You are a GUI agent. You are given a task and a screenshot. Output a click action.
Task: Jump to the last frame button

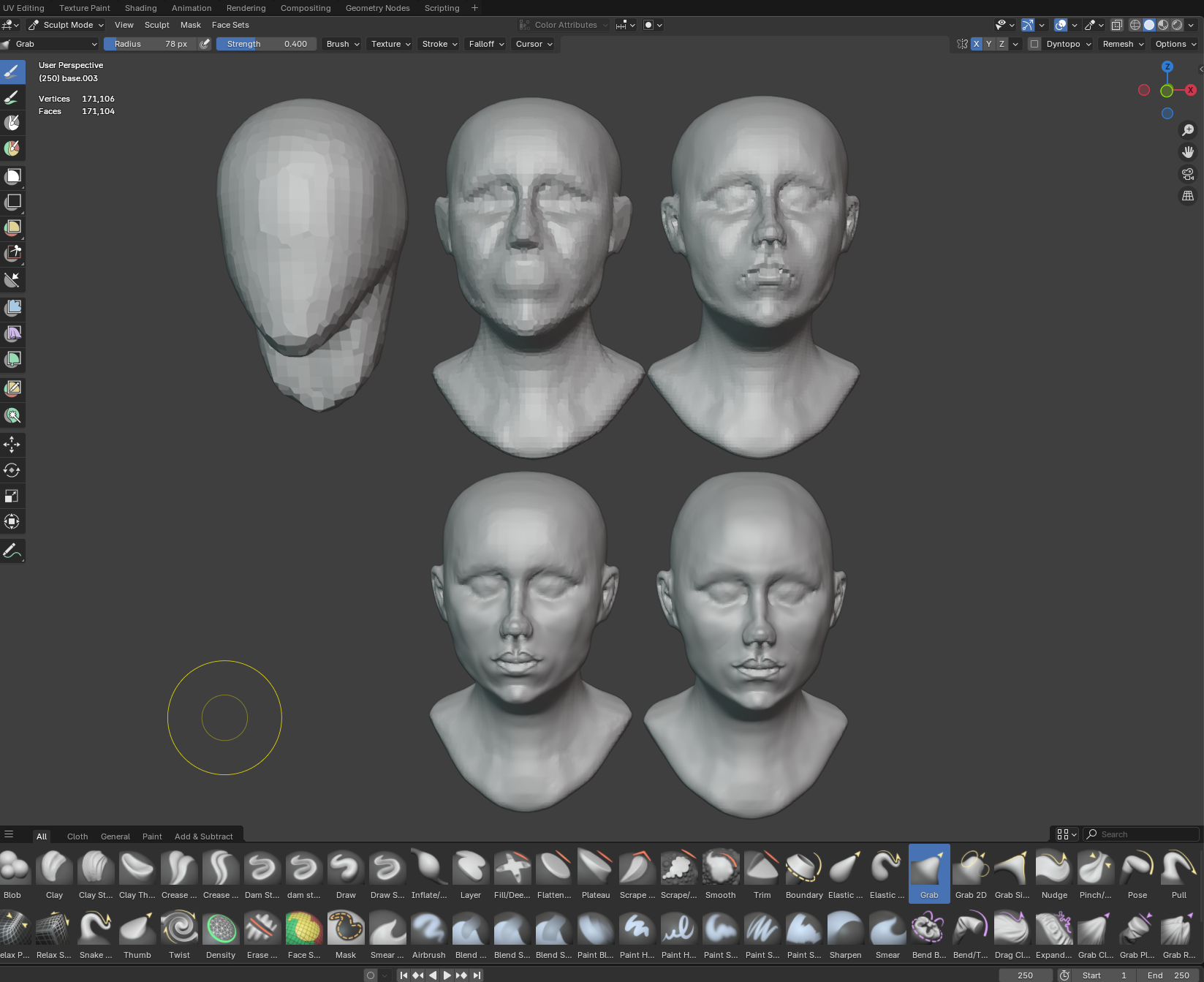(477, 975)
